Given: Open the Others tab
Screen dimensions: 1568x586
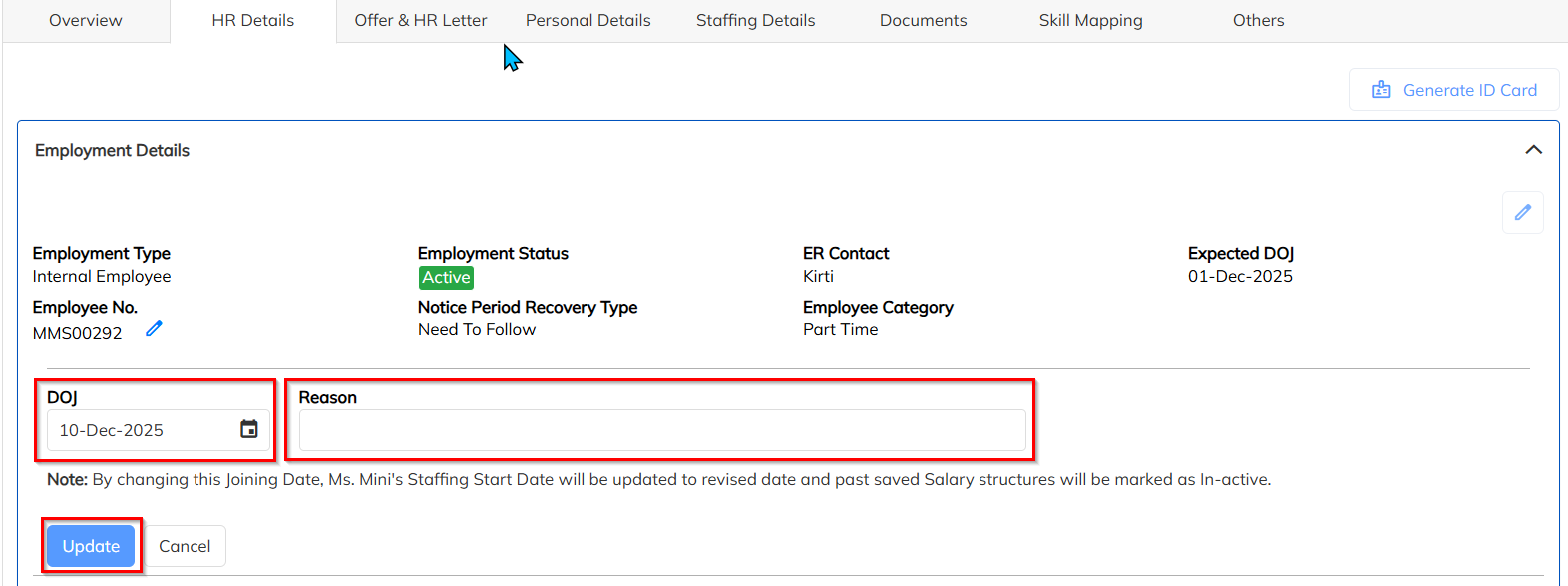Looking at the screenshot, I should coord(1259,20).
